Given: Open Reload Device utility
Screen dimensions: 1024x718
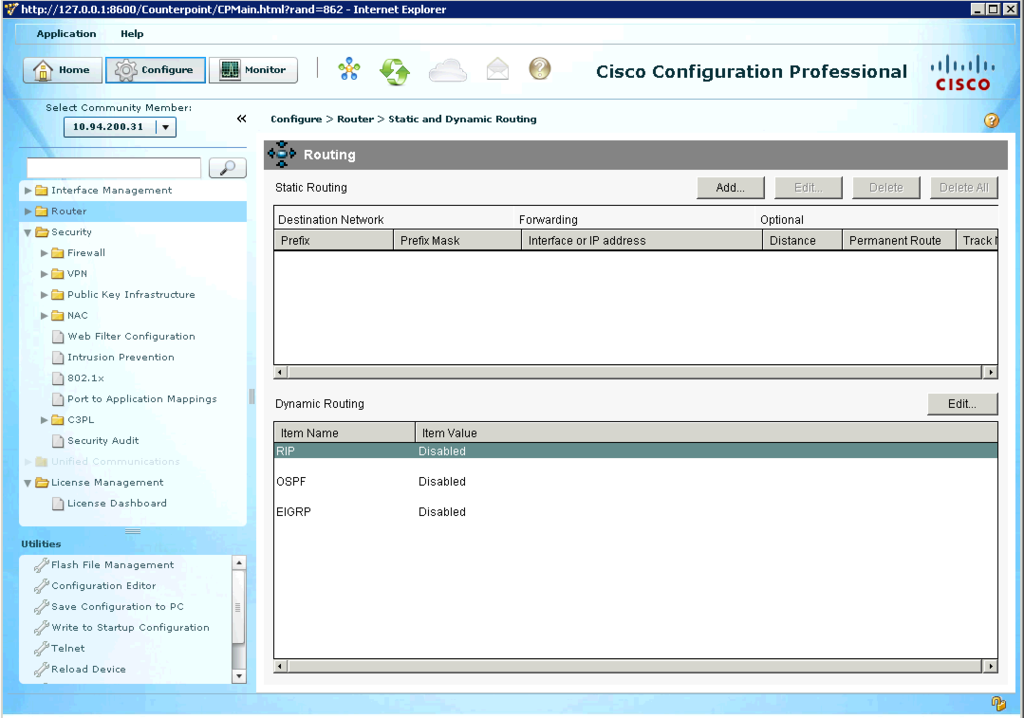Looking at the screenshot, I should coord(88,669).
